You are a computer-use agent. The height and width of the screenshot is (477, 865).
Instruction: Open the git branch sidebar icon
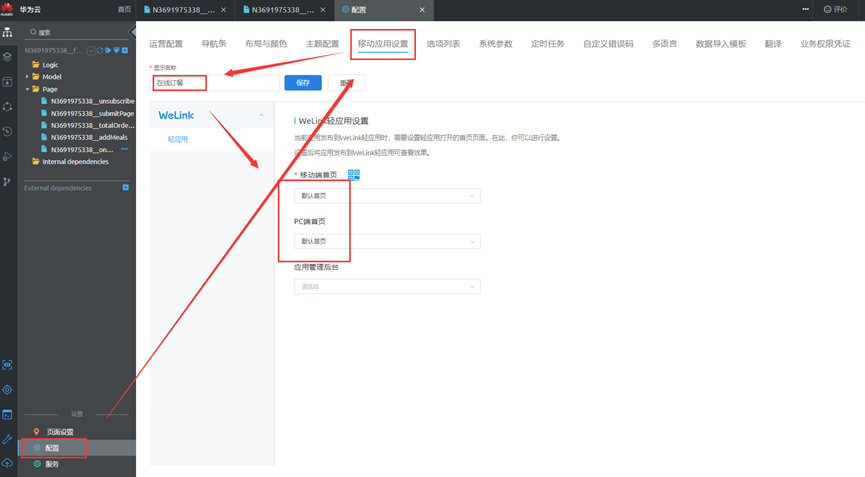click(x=7, y=181)
